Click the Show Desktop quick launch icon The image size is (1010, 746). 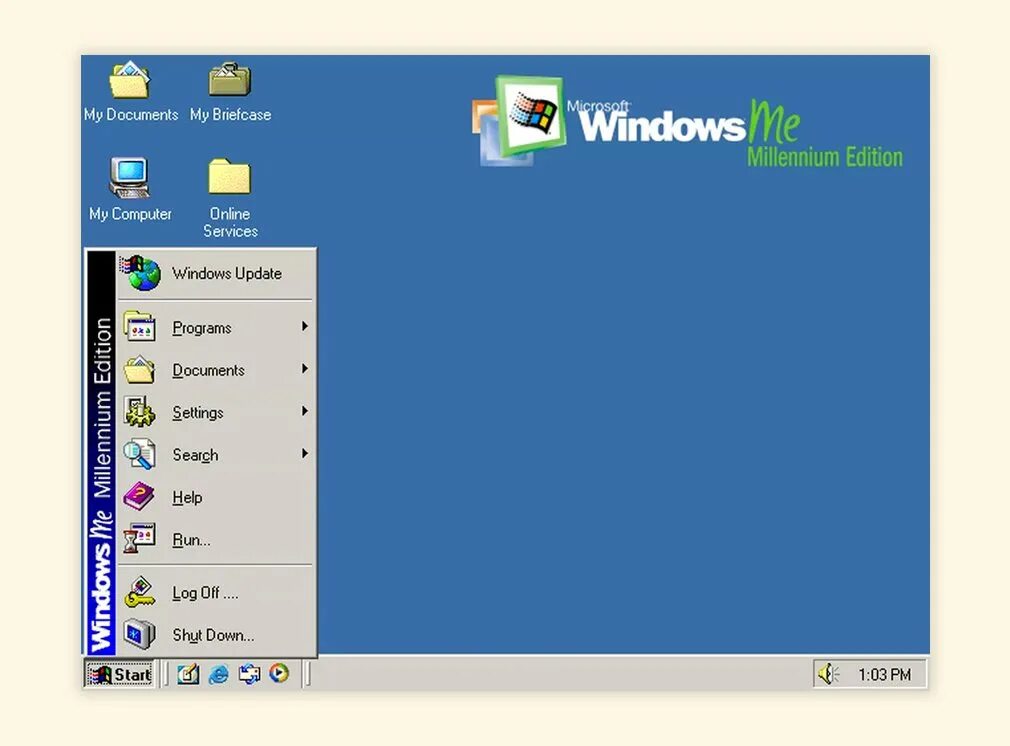point(188,674)
